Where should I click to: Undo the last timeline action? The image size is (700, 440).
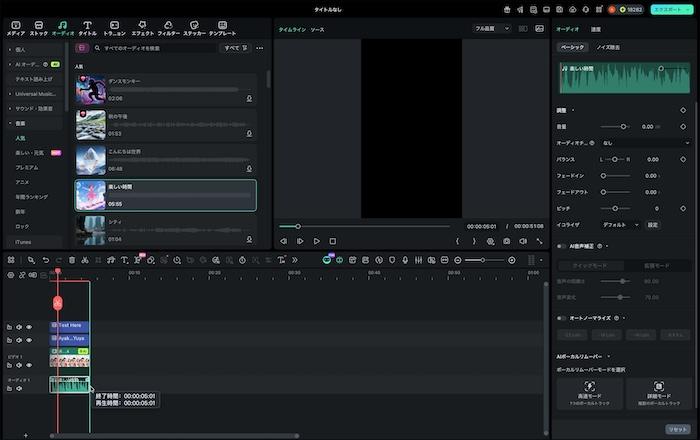tap(46, 260)
